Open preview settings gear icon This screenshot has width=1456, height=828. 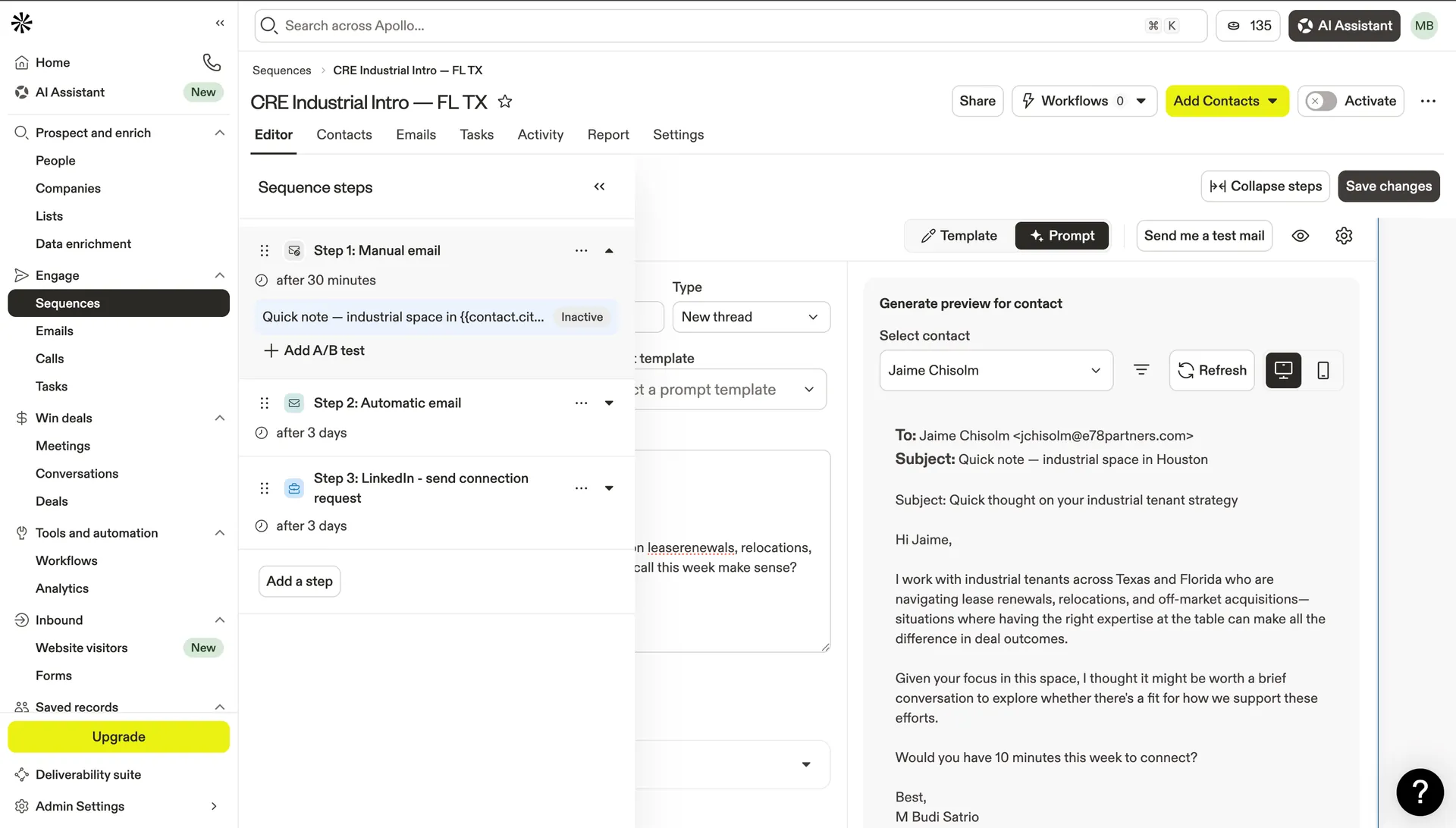(x=1344, y=236)
